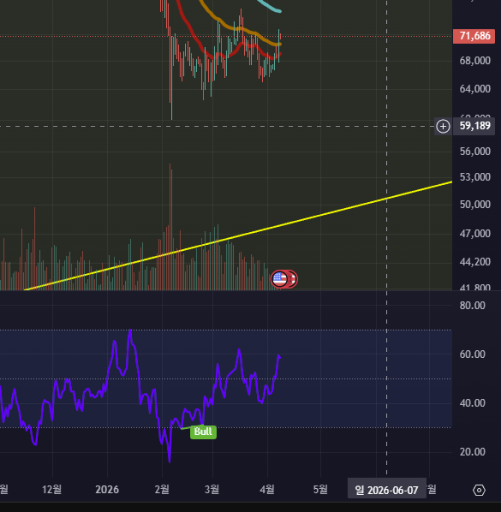Click the red 71,686 current price label
The height and width of the screenshot is (512, 501).
474,36
